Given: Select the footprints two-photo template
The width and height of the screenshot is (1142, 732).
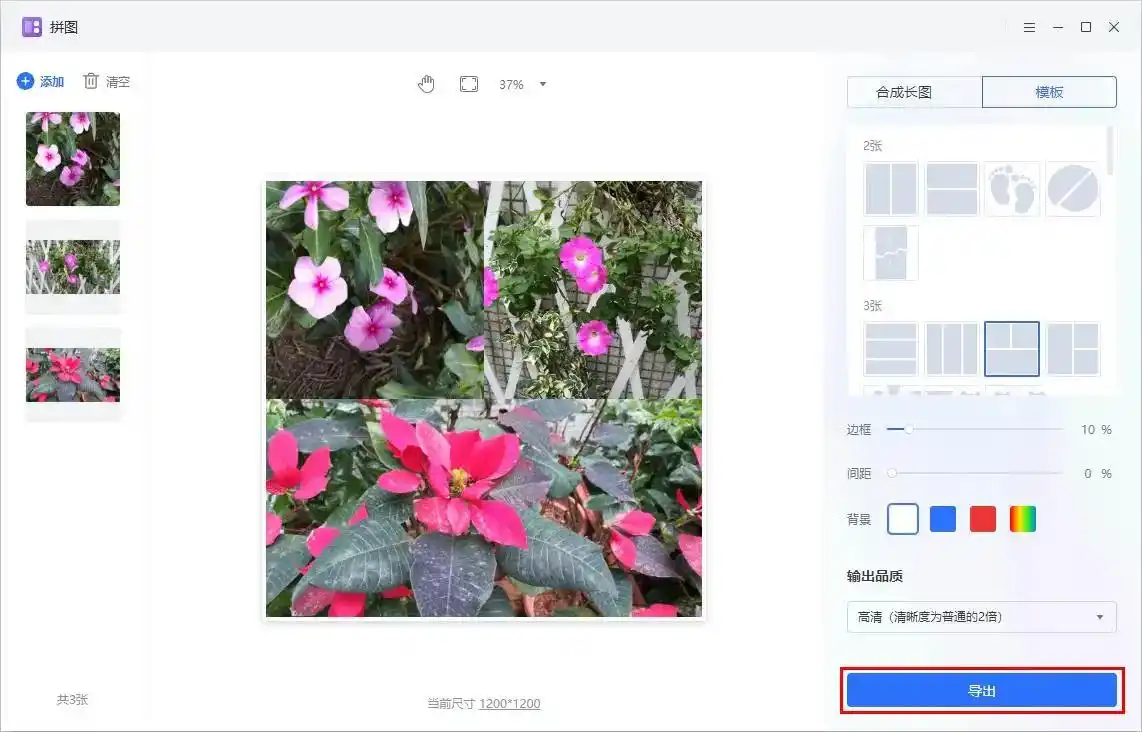Looking at the screenshot, I should [1012, 189].
